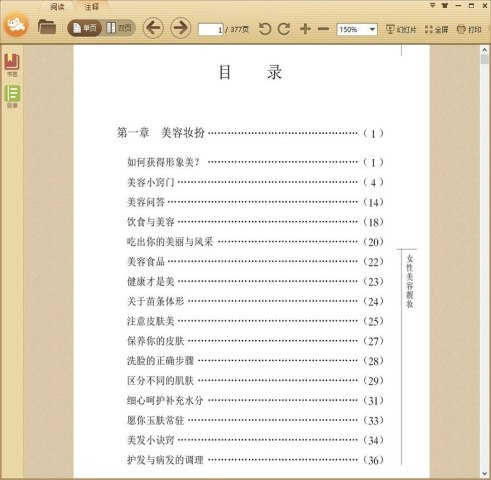This screenshot has width=491, height=480.
Task: Open the bookmarks sidebar panel
Action: [12, 65]
